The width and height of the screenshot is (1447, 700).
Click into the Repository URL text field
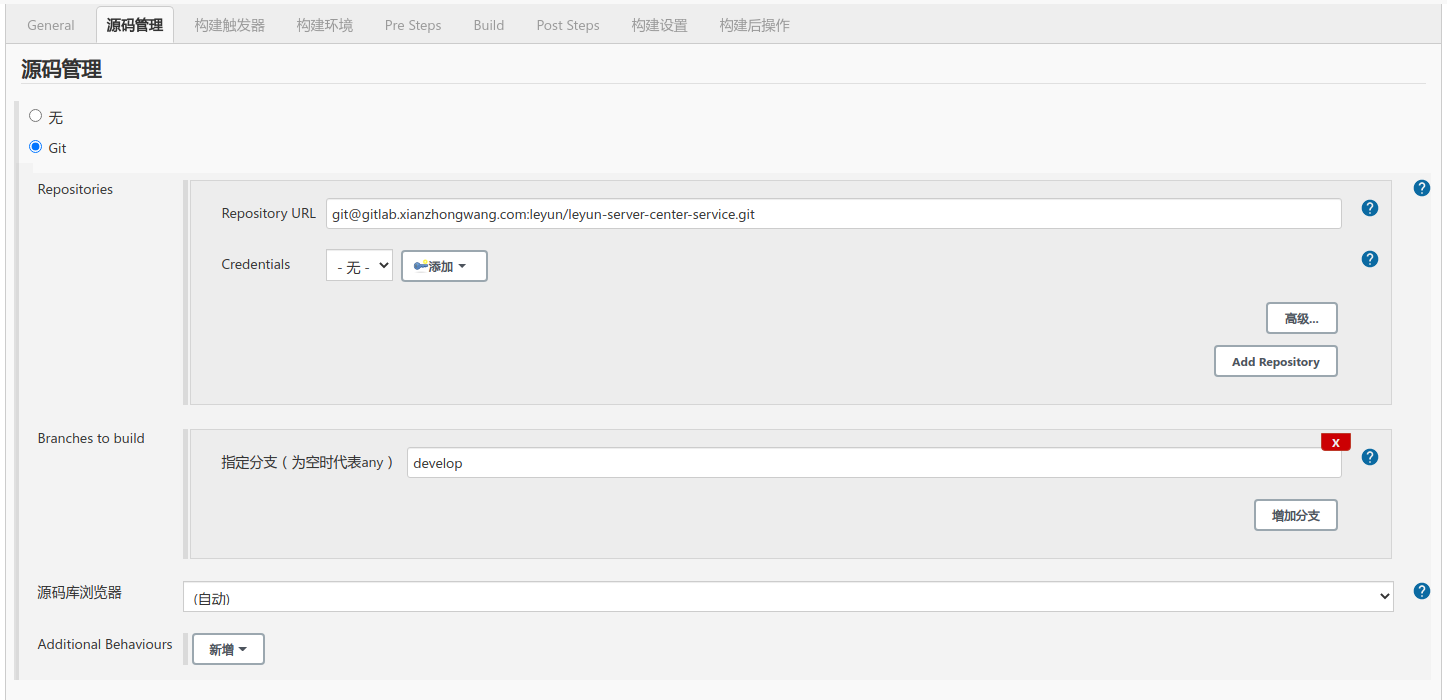point(833,213)
